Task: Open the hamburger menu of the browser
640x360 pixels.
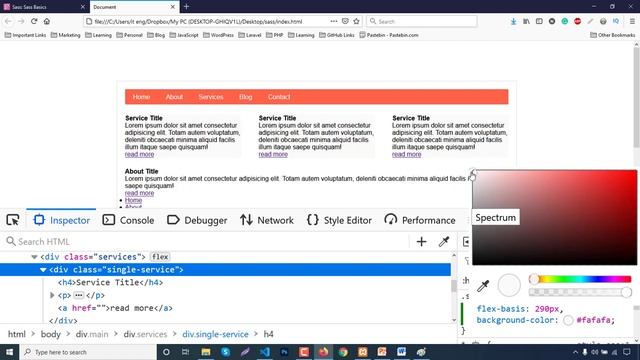Action: pos(632,21)
